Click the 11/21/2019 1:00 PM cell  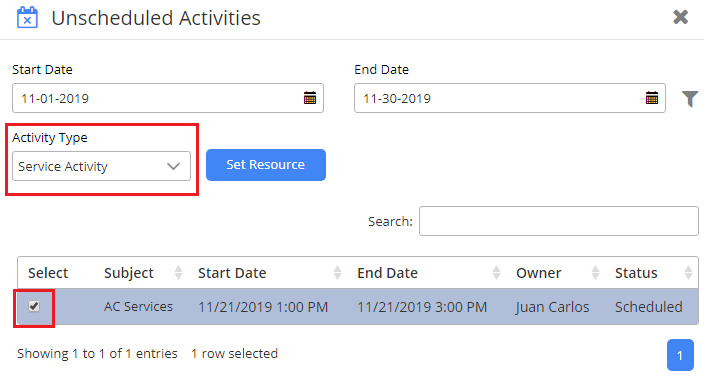pos(263,307)
